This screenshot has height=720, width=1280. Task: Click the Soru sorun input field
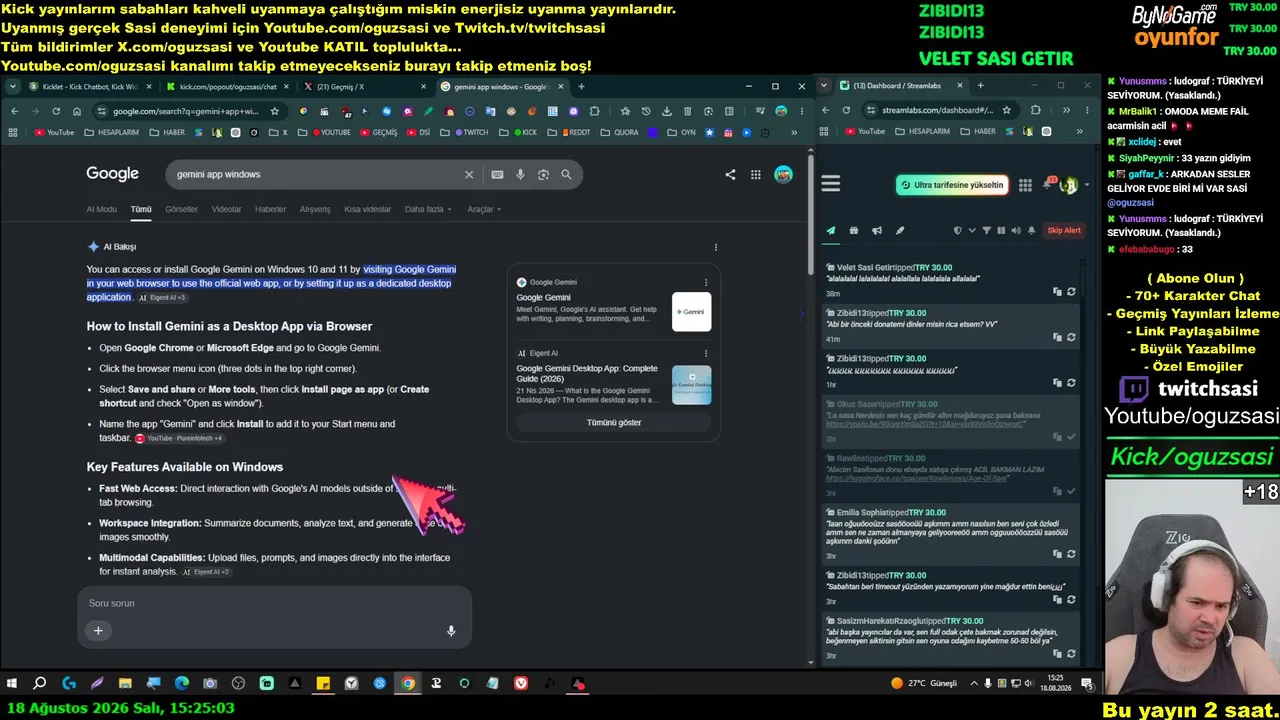[x=274, y=603]
